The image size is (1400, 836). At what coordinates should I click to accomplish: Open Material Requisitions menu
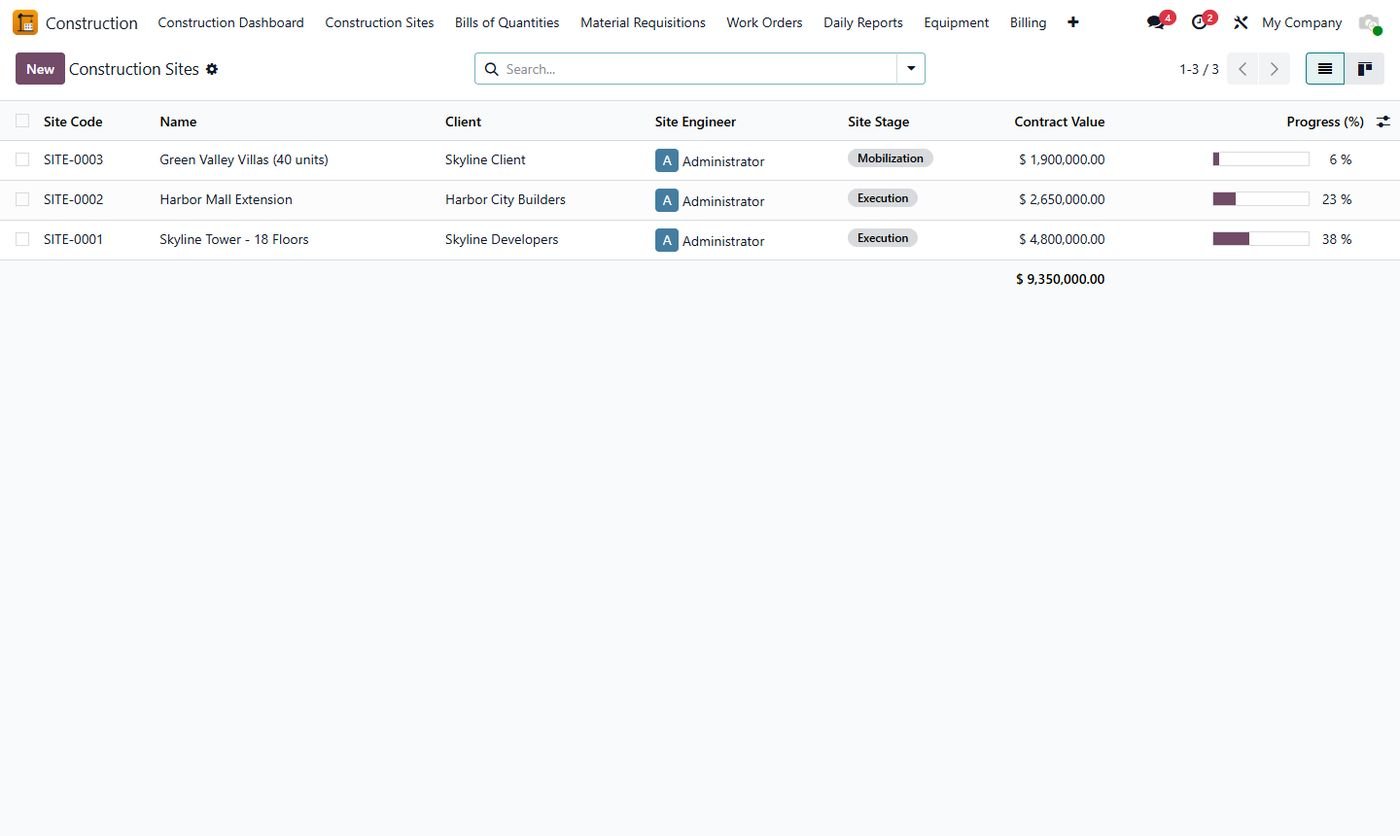pos(643,22)
